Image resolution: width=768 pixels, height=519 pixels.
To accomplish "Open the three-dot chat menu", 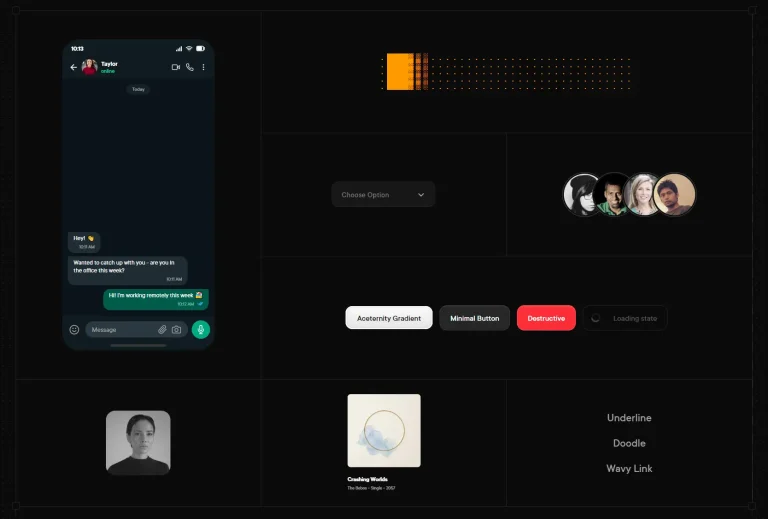I will click(203, 67).
